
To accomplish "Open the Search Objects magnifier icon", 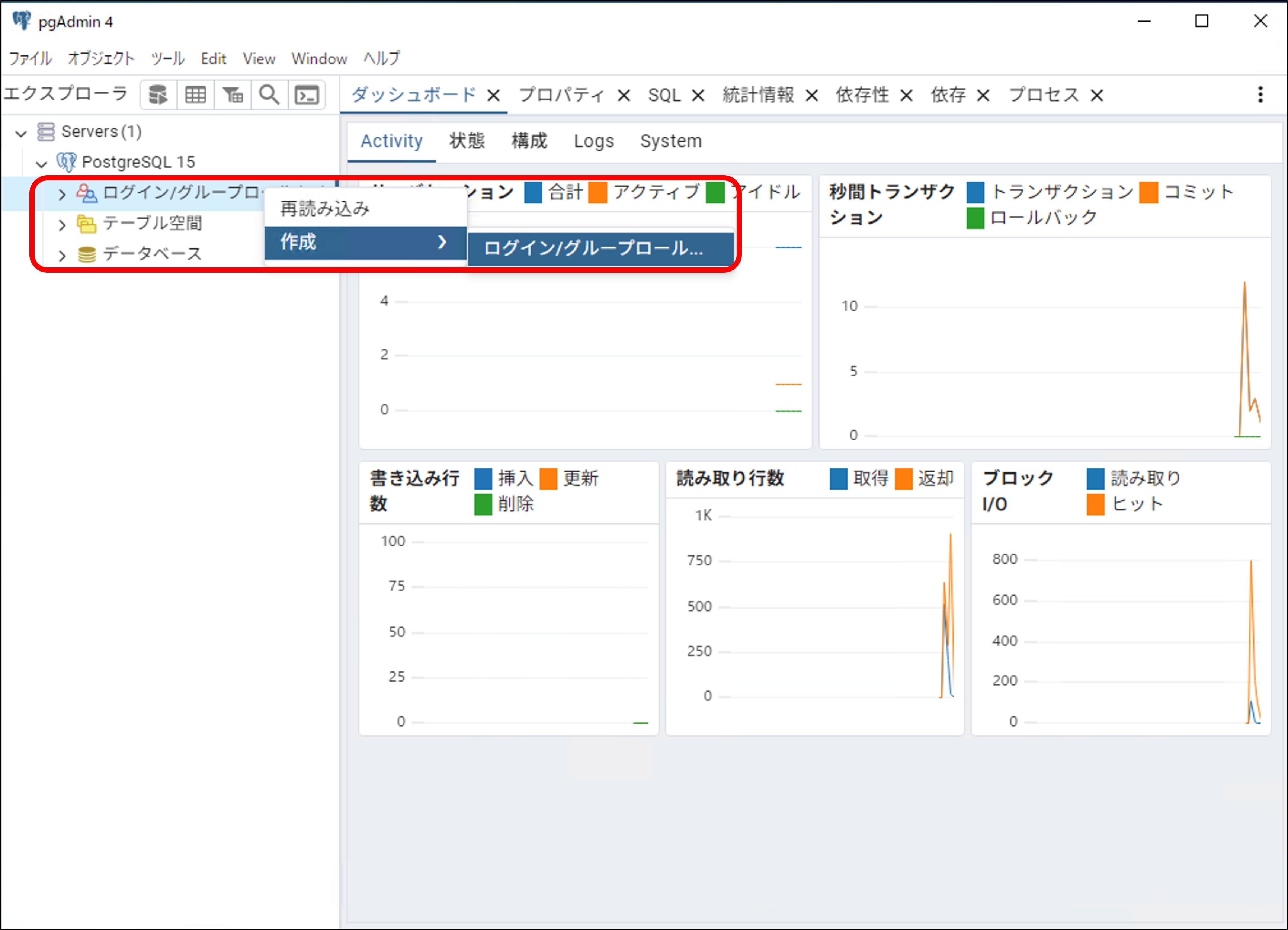I will [x=269, y=95].
